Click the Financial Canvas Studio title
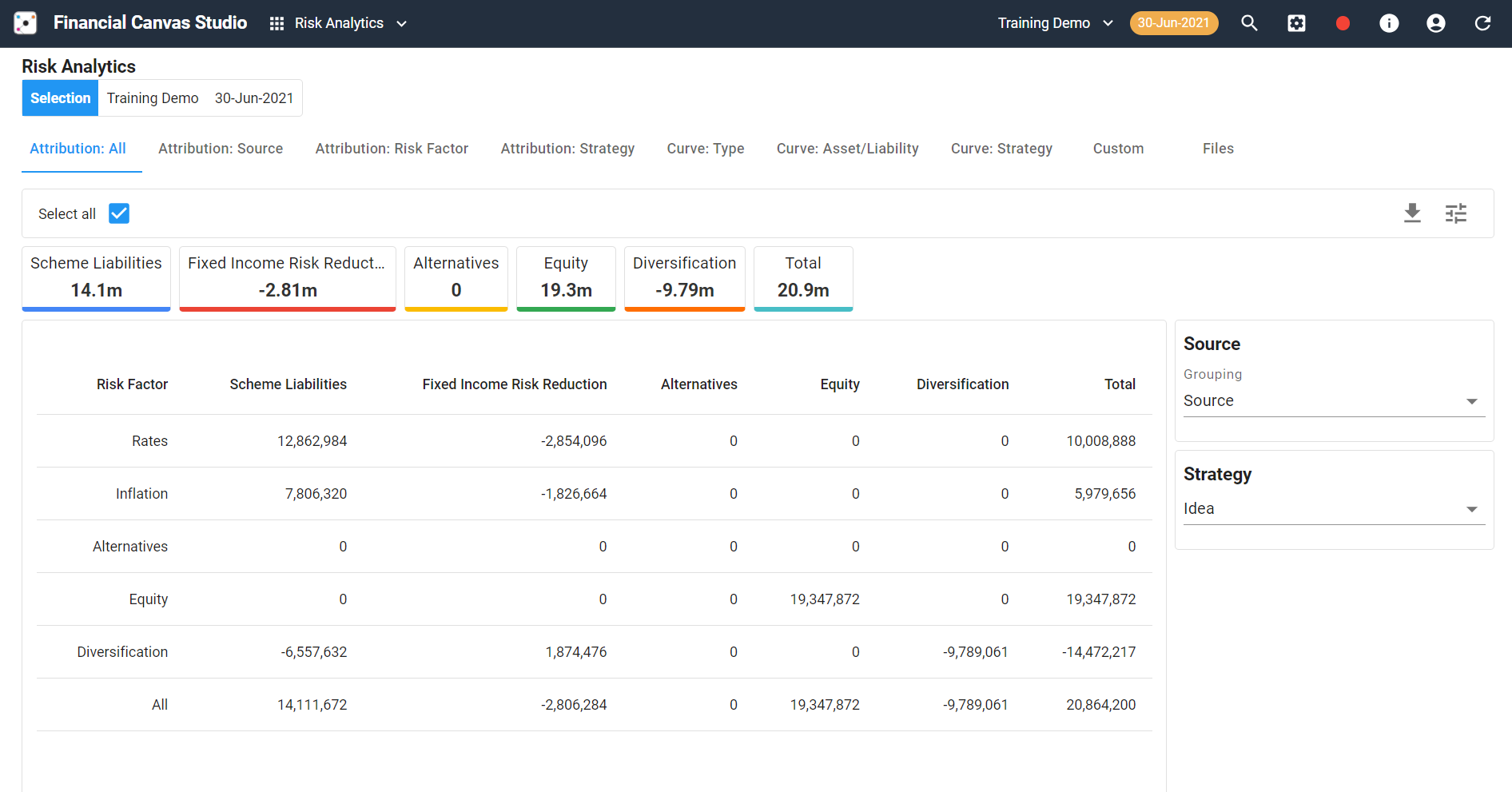1512x792 pixels. coord(150,22)
